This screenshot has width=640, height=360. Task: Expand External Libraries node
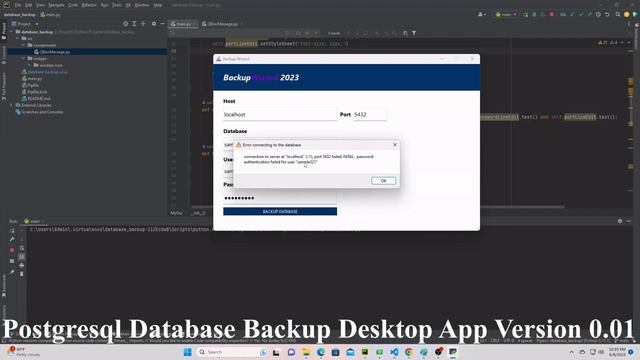11,105
